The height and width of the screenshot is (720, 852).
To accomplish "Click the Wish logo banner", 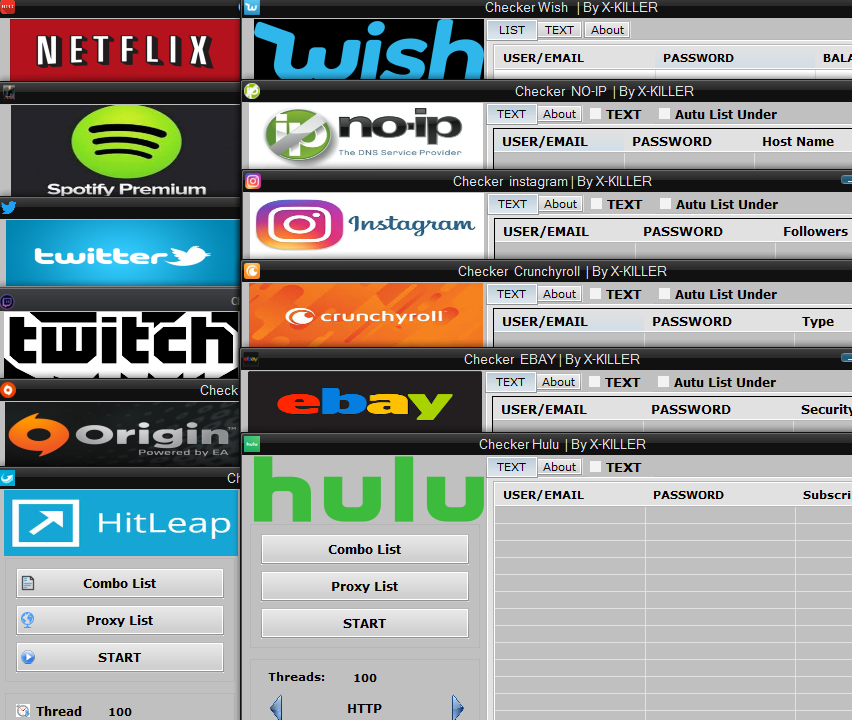I will [x=369, y=49].
